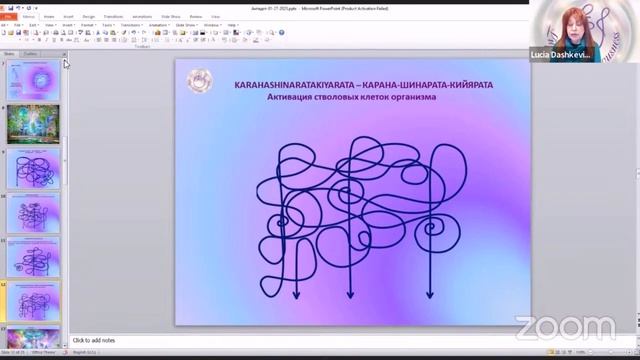This screenshot has width=640, height=360.
Task: Toggle text Shadow formatting
Action: click(x=61, y=40)
